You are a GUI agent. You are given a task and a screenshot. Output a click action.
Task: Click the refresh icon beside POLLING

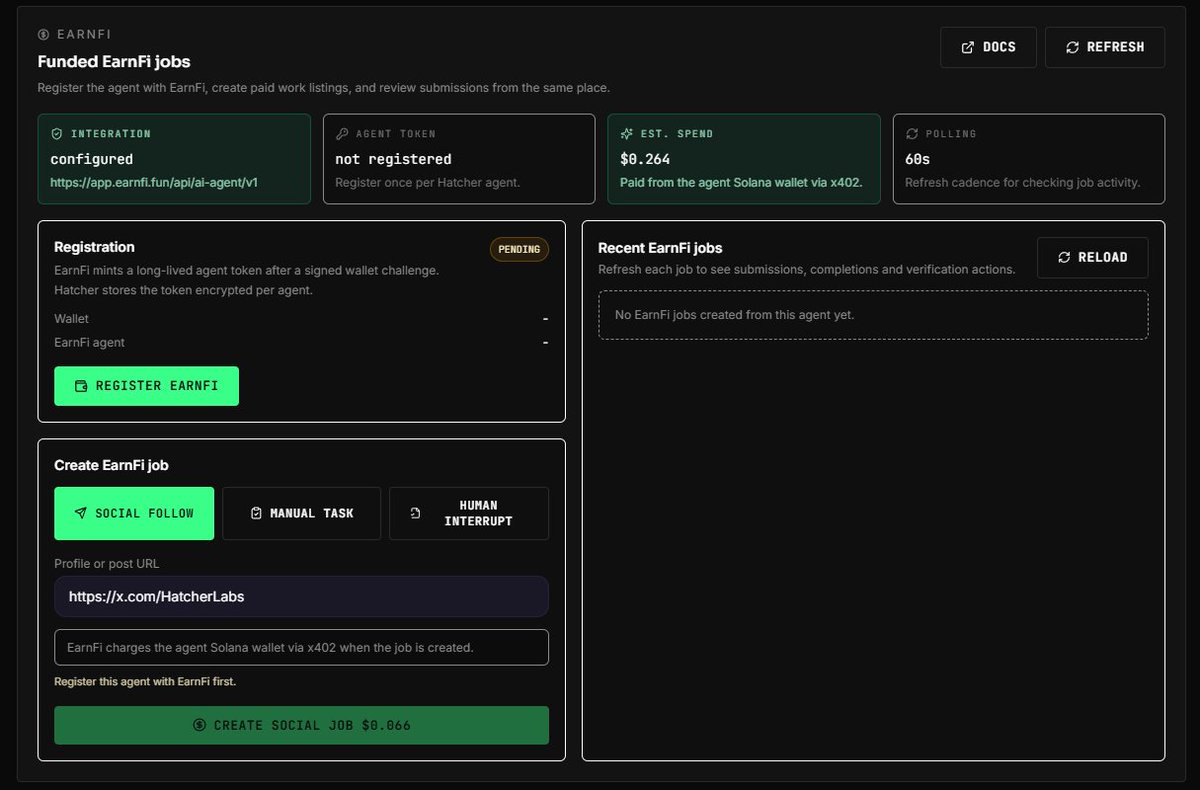point(911,133)
